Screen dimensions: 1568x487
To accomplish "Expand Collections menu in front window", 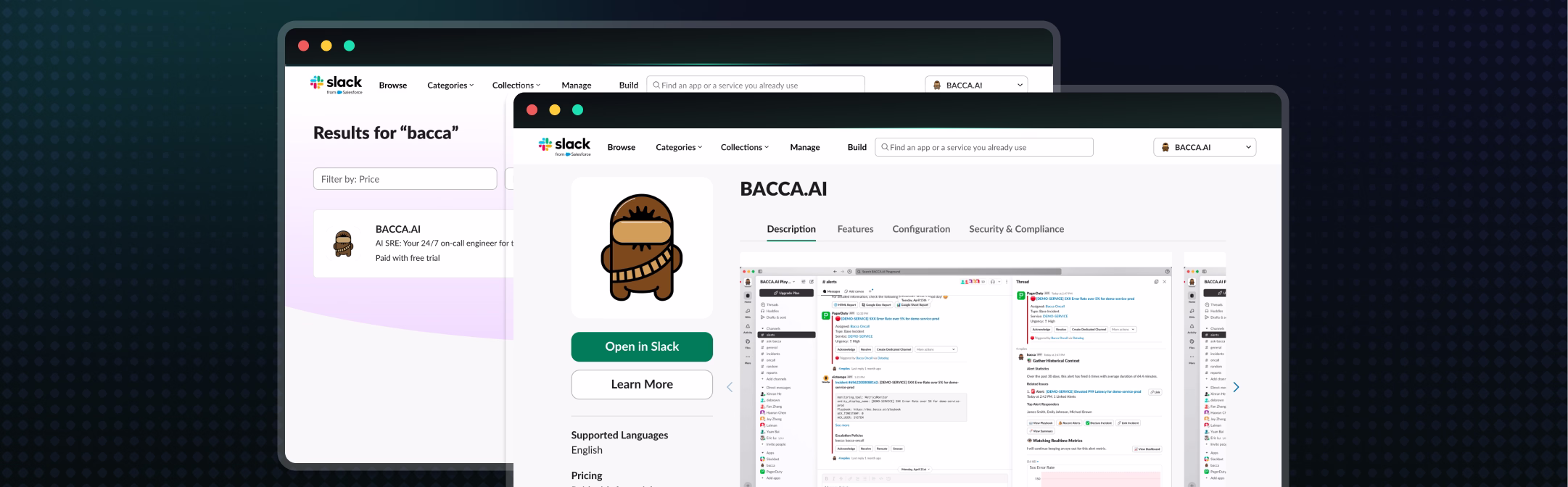I will pyautogui.click(x=745, y=147).
